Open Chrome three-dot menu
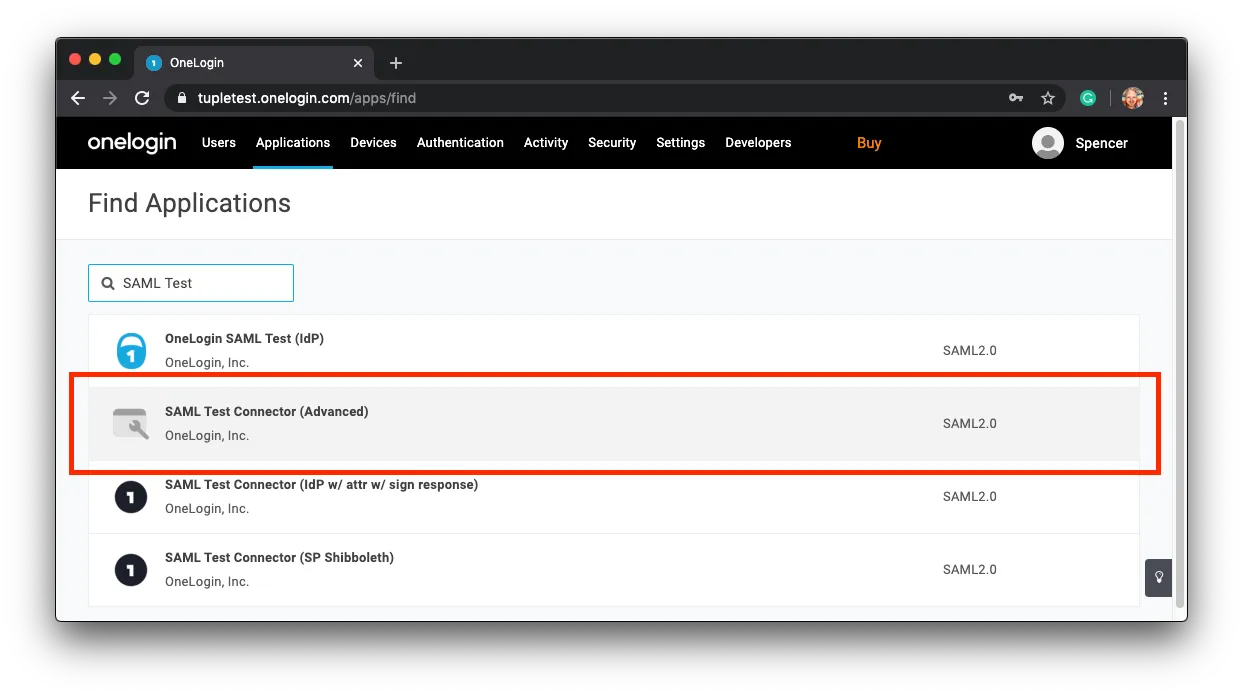This screenshot has width=1243, height=695. (x=1165, y=98)
